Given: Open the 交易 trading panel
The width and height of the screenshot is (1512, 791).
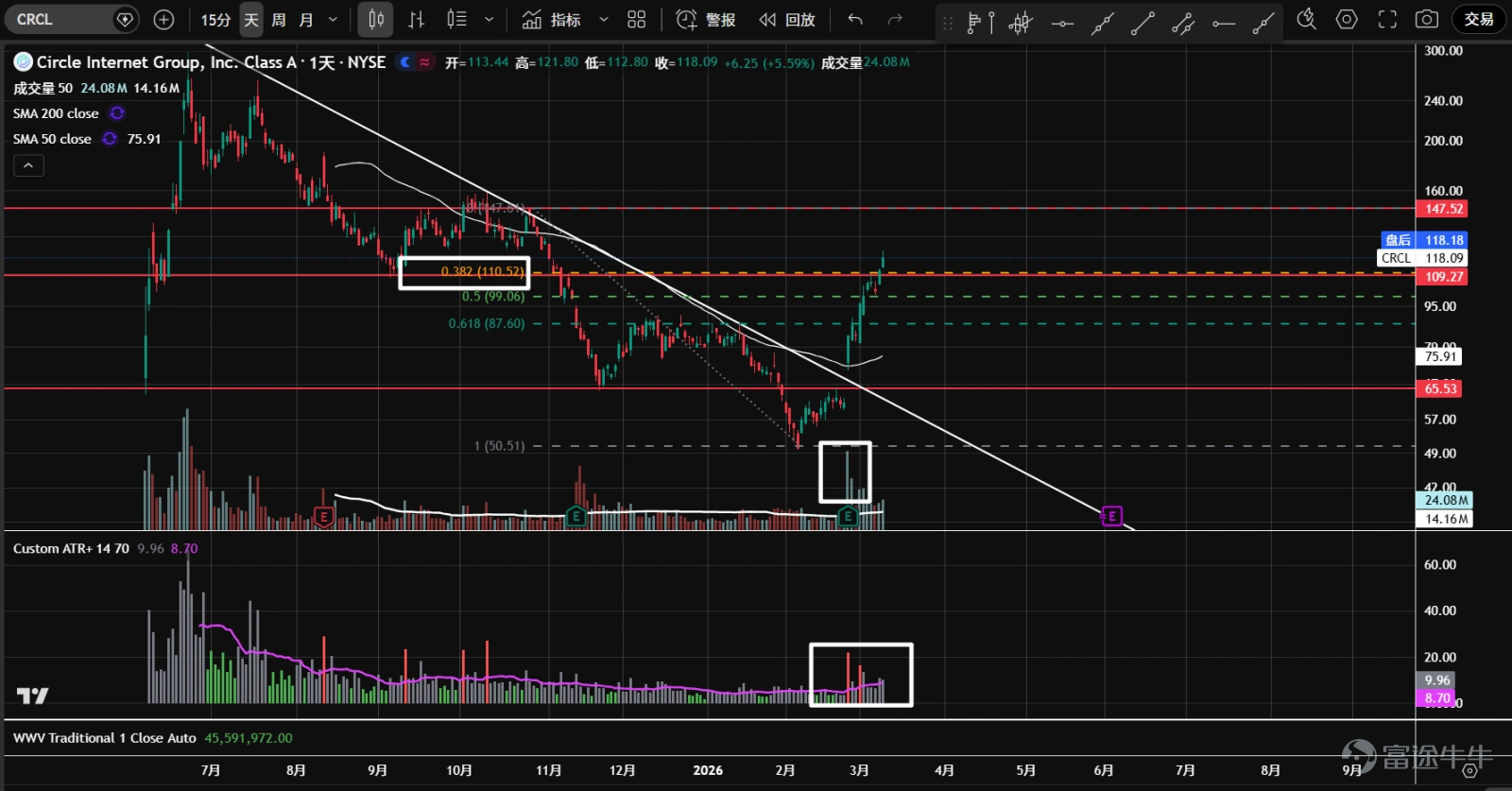Looking at the screenshot, I should point(1479,19).
